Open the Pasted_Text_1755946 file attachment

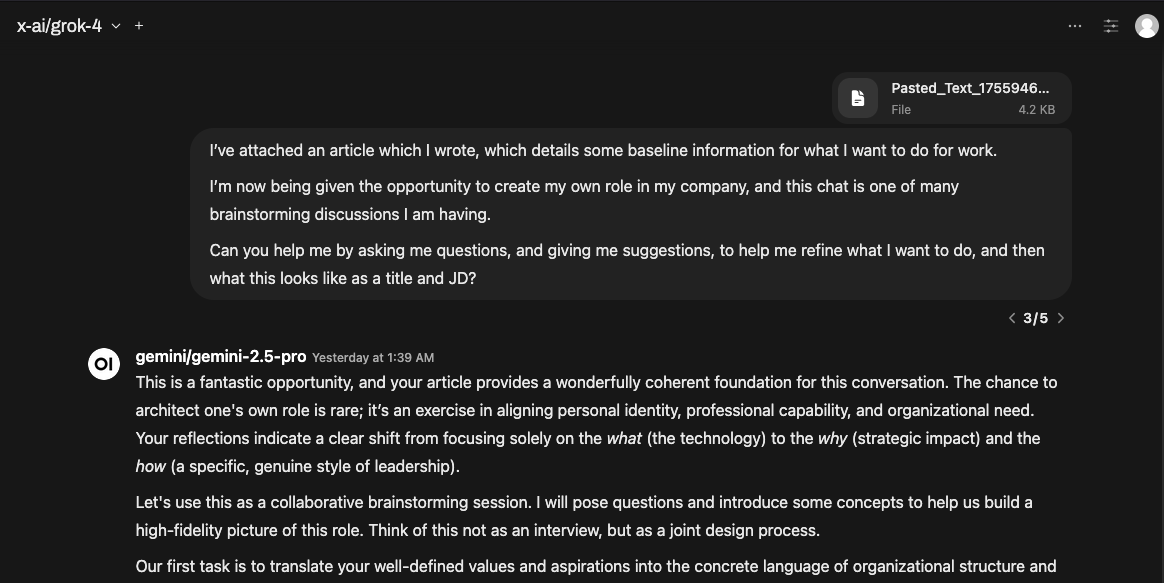[x=970, y=89]
